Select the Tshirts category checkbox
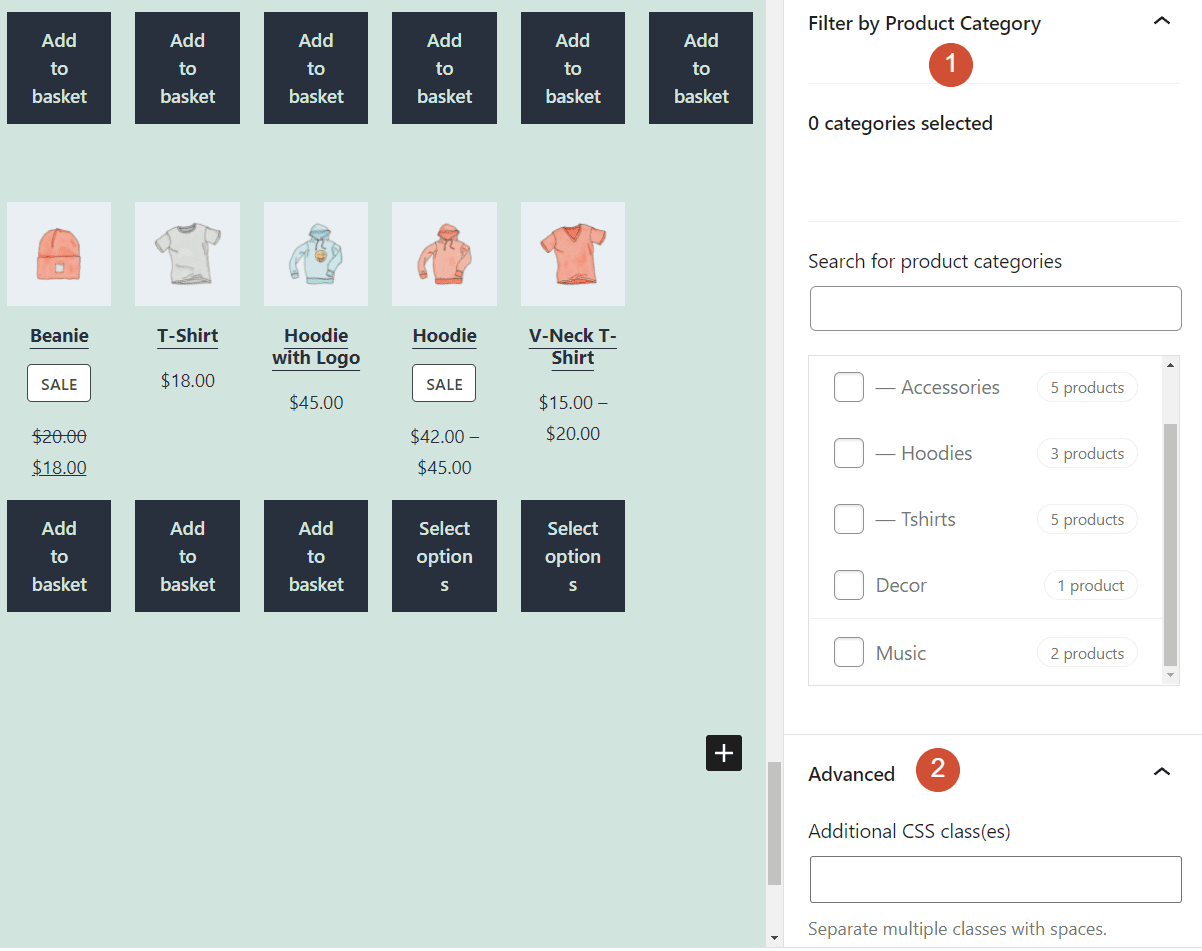This screenshot has width=1202, height=951. tap(848, 519)
